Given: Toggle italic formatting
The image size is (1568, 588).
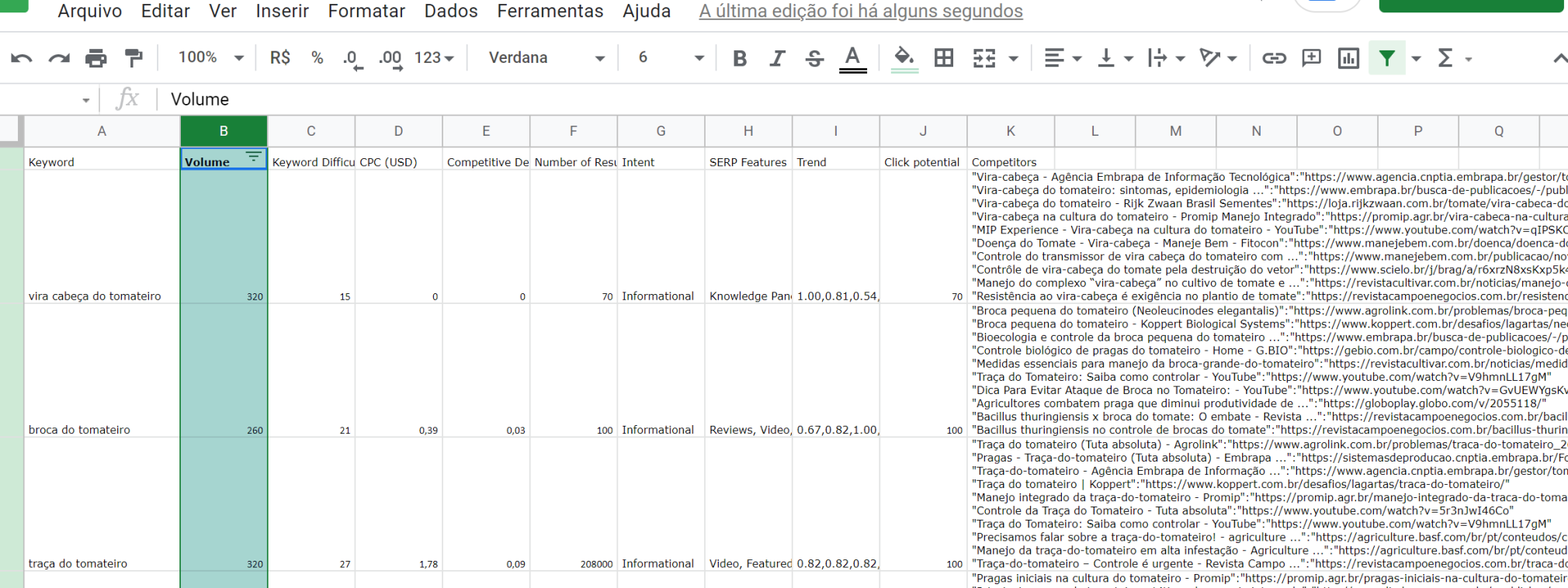Looking at the screenshot, I should pyautogui.click(x=777, y=58).
